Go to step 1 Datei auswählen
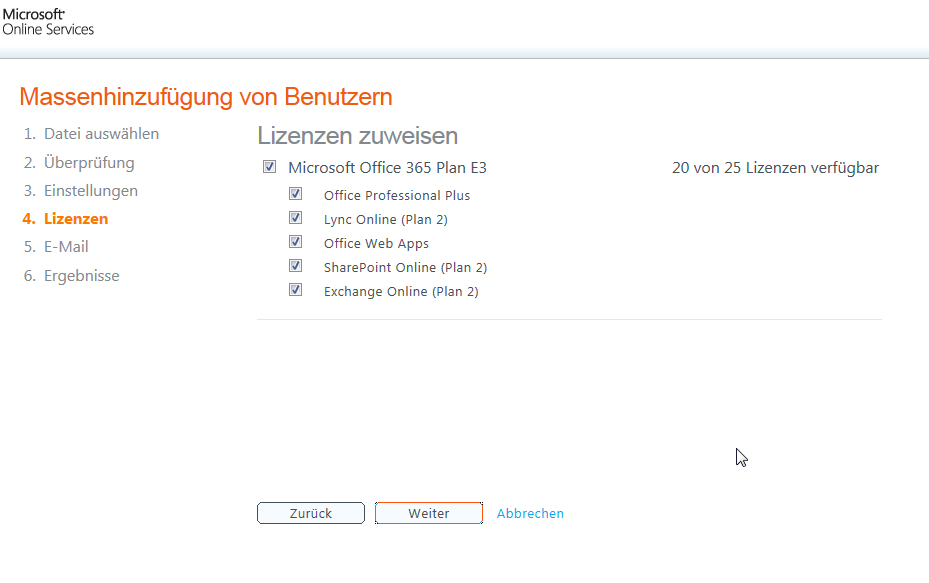Viewport: 929px width, 583px height. coord(101,134)
